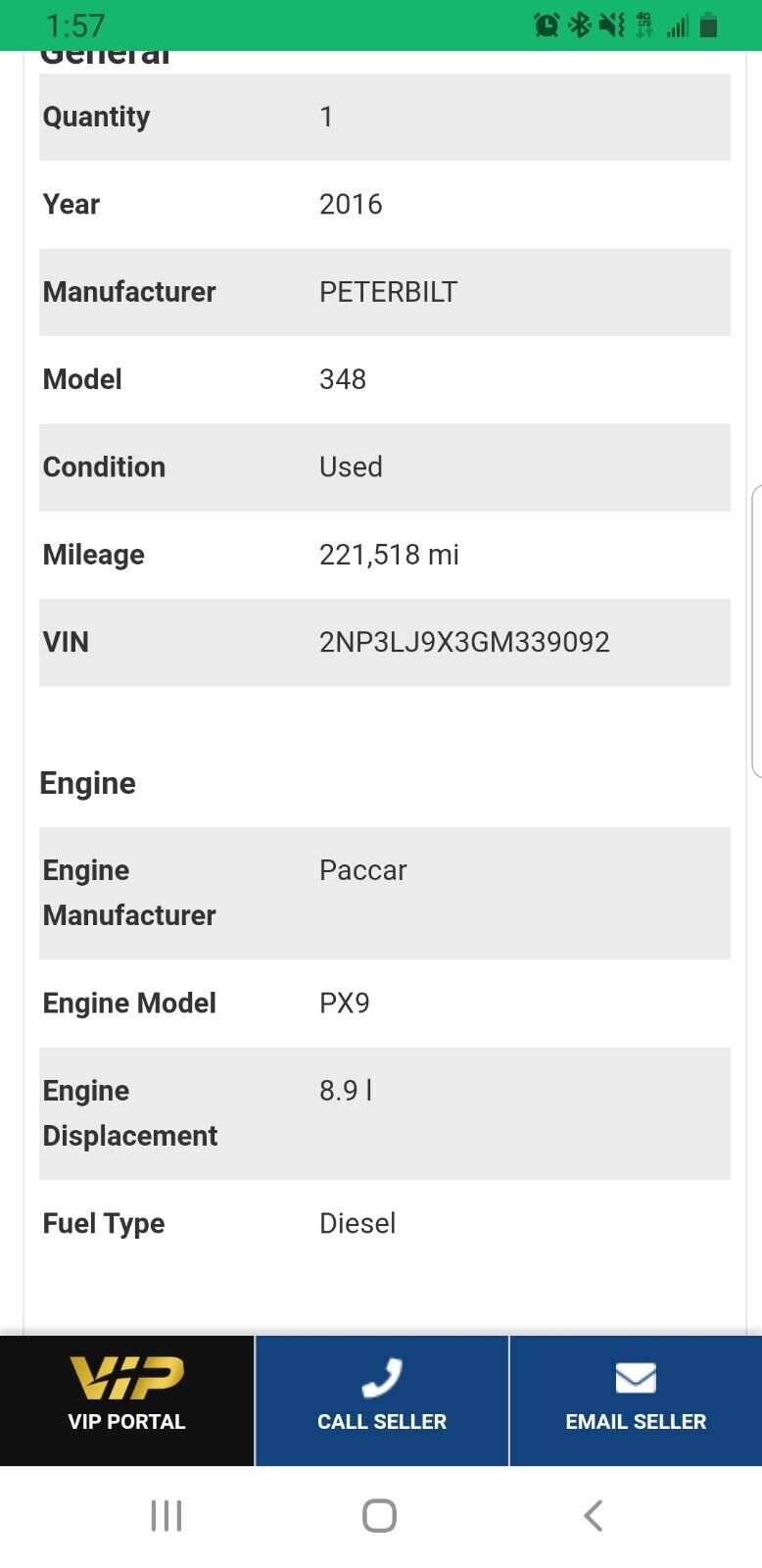
Task: Tap the VIP PORTAL label
Action: tap(126, 1422)
